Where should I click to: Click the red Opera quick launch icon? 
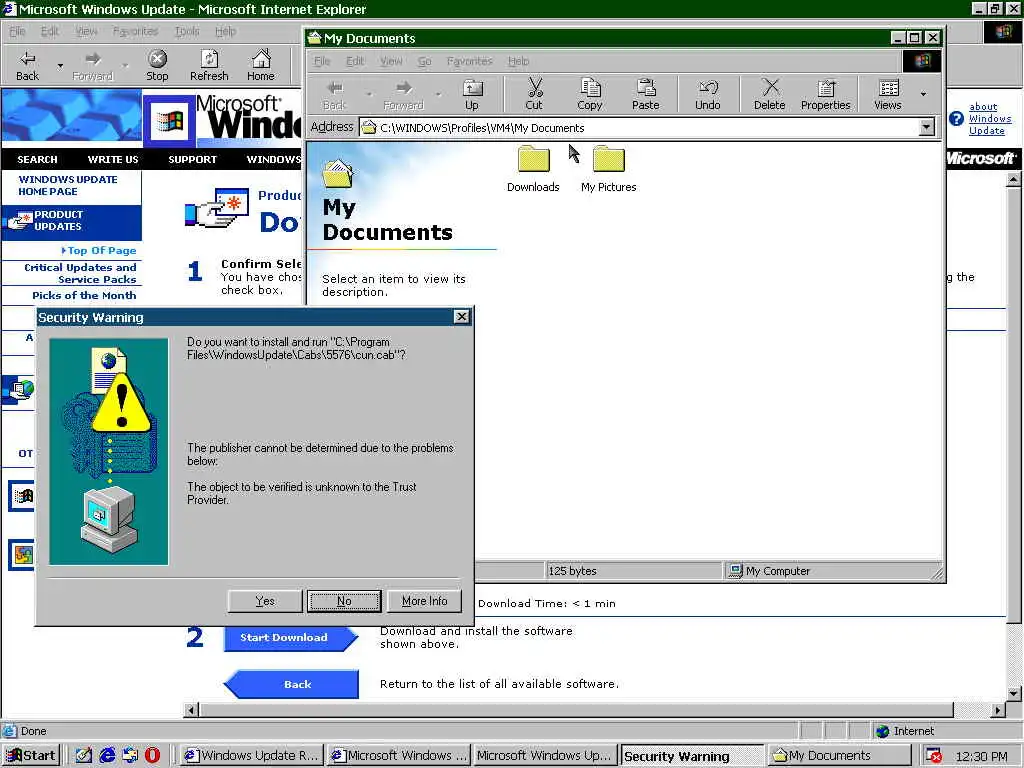click(x=152, y=756)
